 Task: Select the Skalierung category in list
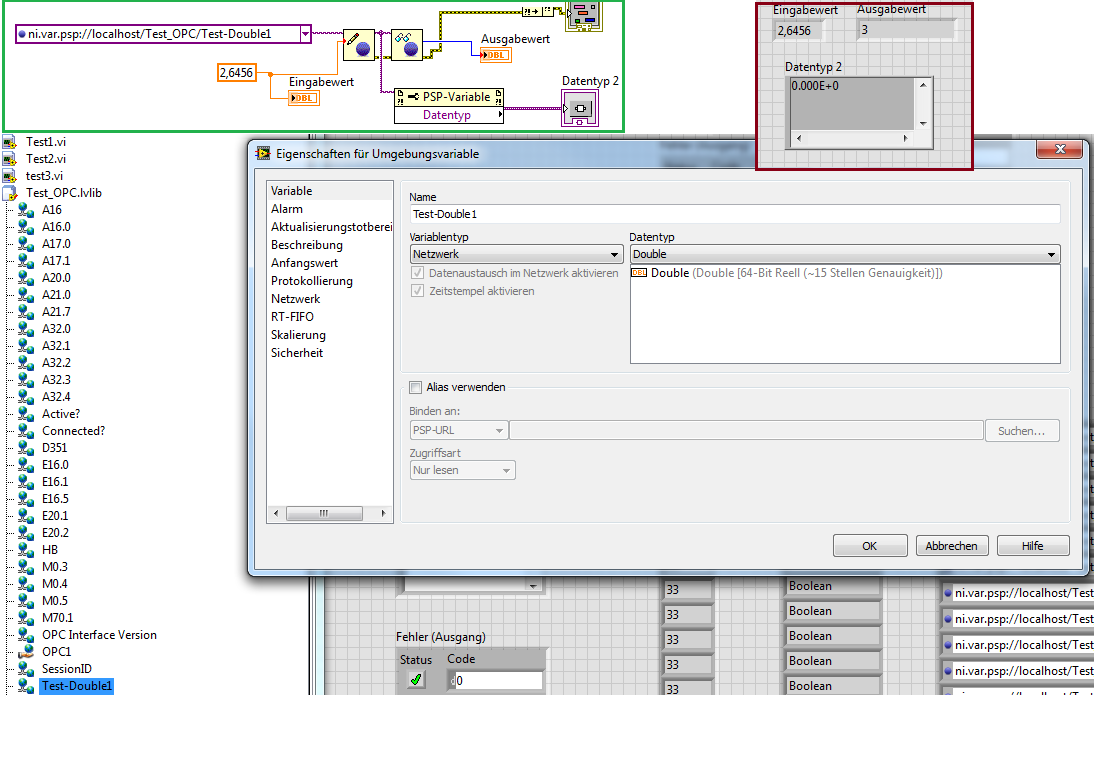click(298, 335)
